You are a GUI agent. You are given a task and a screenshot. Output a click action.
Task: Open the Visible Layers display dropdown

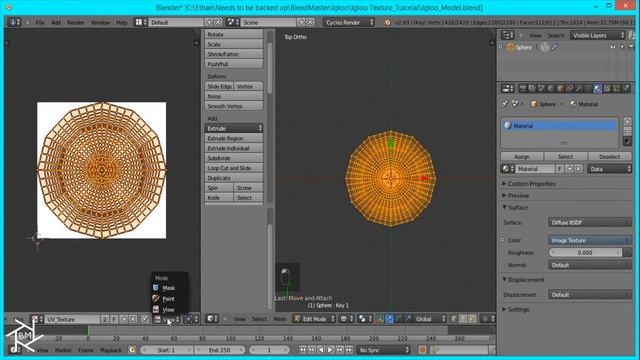pyautogui.click(x=598, y=36)
